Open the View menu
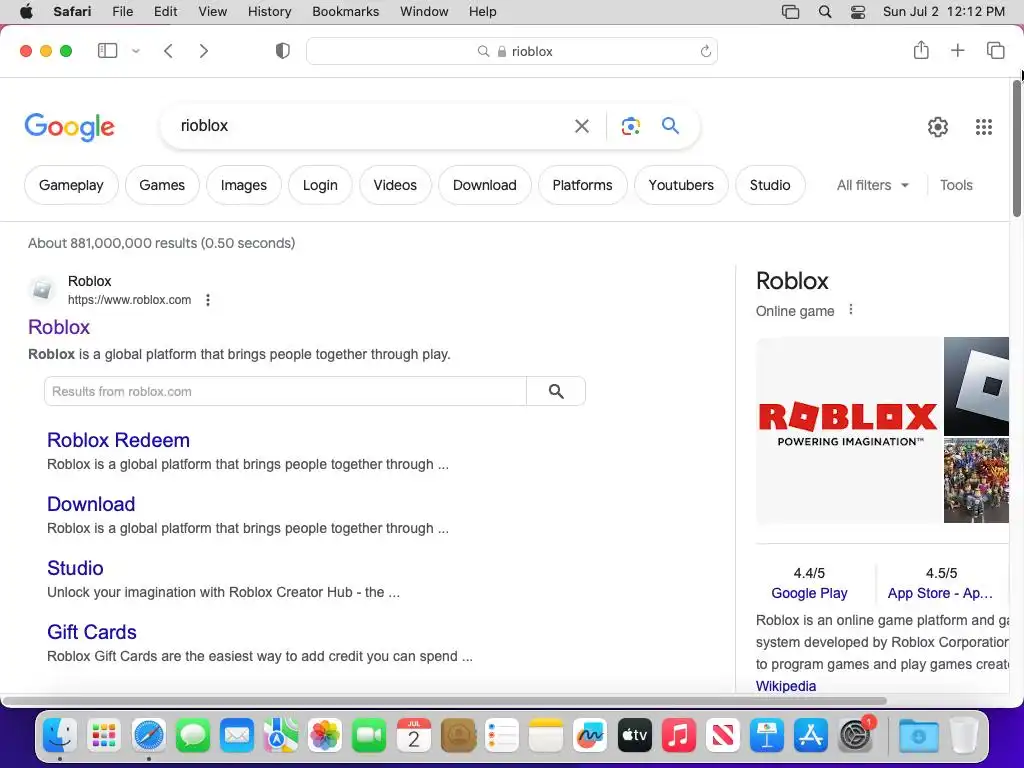This screenshot has width=1024, height=768. click(212, 12)
